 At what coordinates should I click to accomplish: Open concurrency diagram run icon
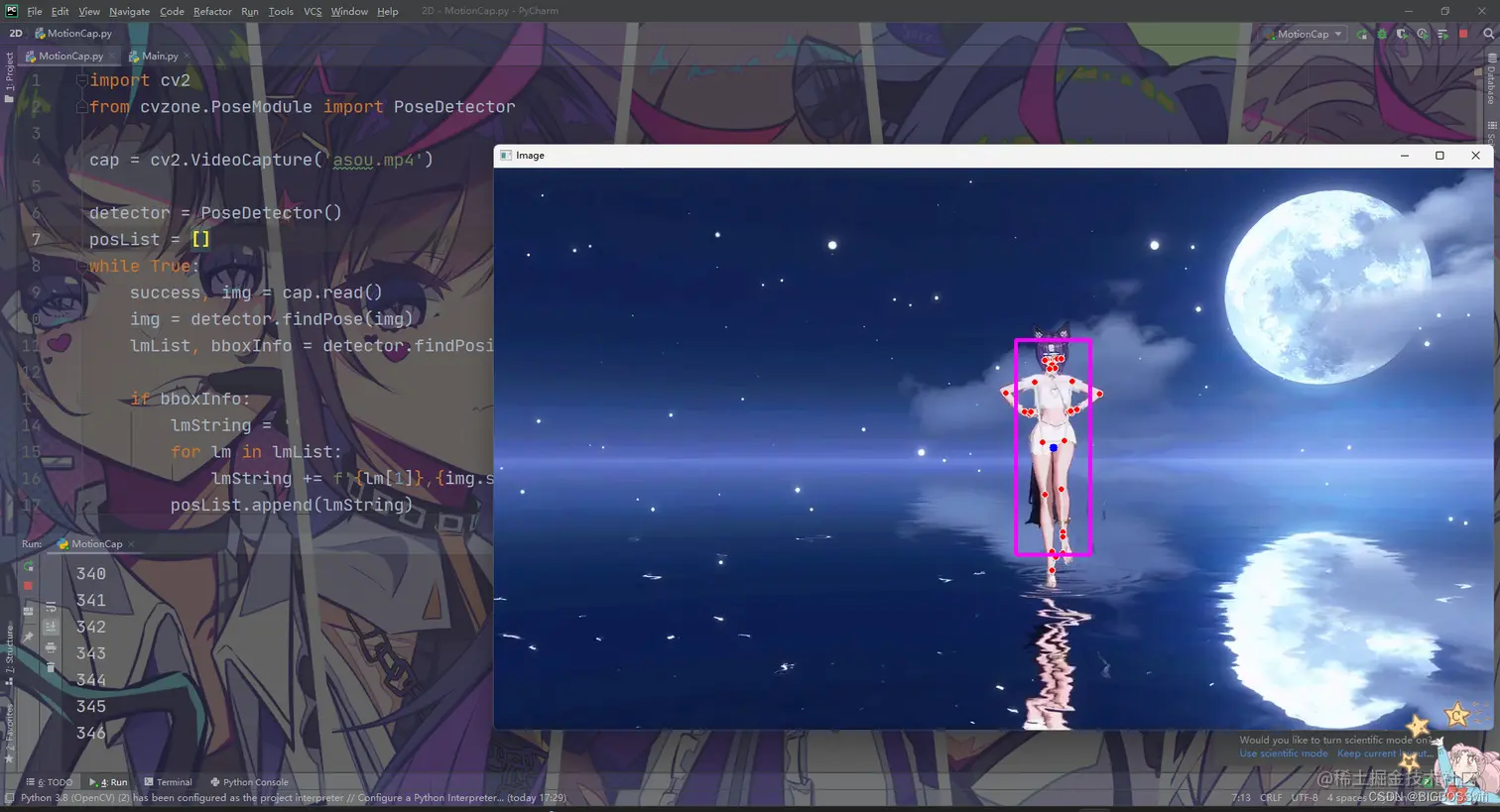[1442, 34]
